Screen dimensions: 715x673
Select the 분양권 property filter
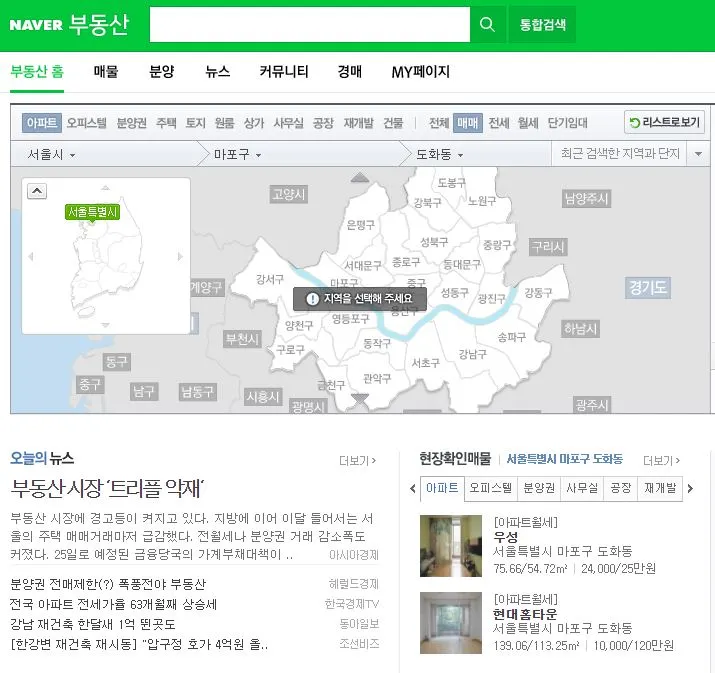[x=132, y=123]
